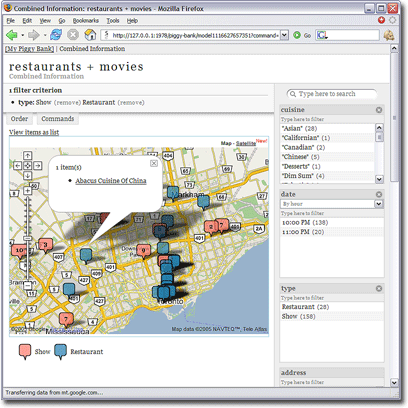Click the blue restaurant marker near Markham
This screenshot has width=408, height=408.
coord(173,193)
